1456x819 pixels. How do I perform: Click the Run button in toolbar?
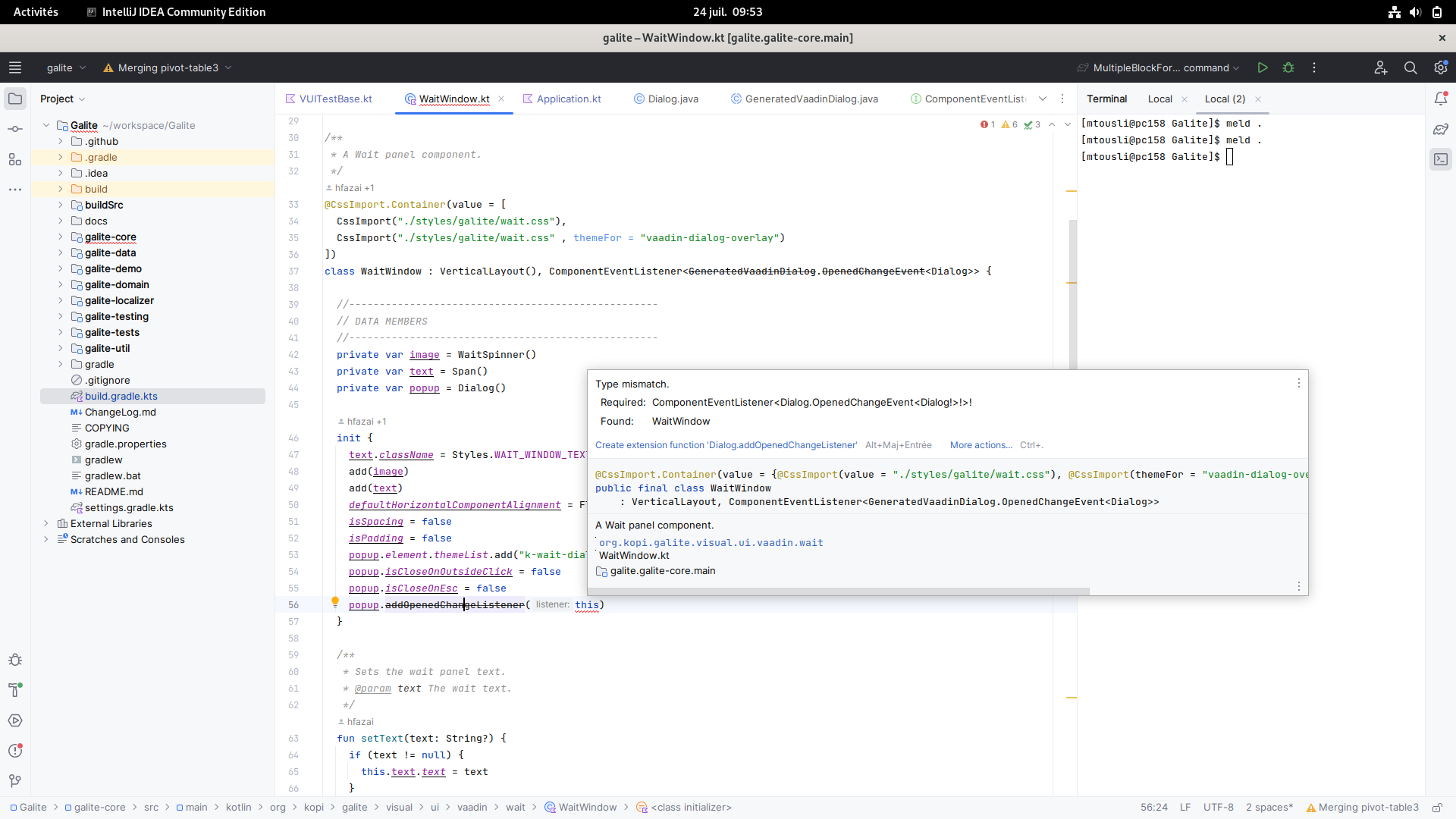1263,67
